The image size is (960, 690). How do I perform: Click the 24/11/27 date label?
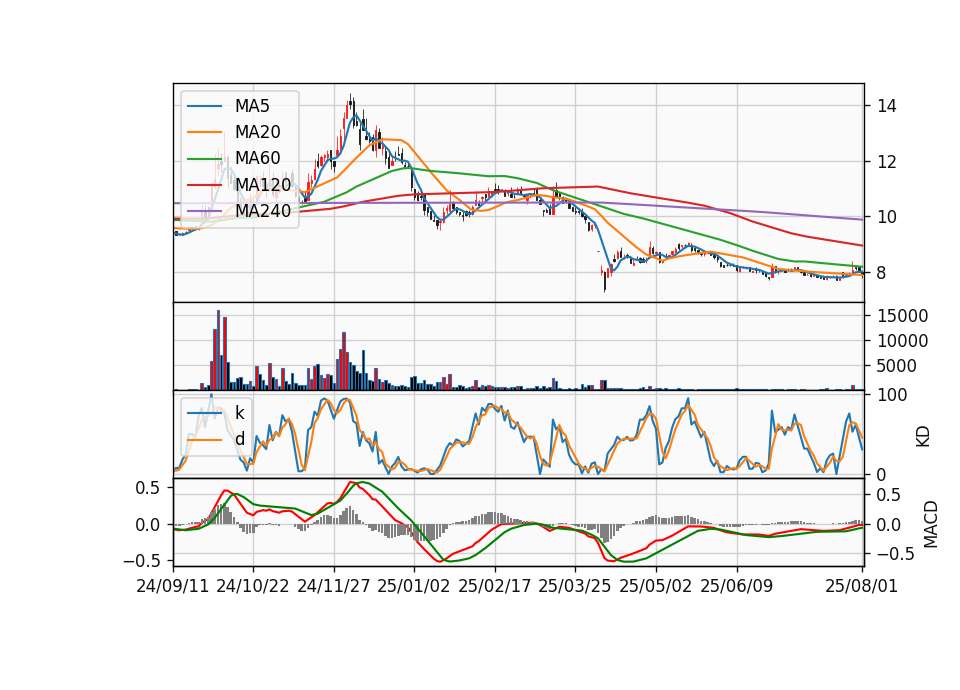pos(334,586)
